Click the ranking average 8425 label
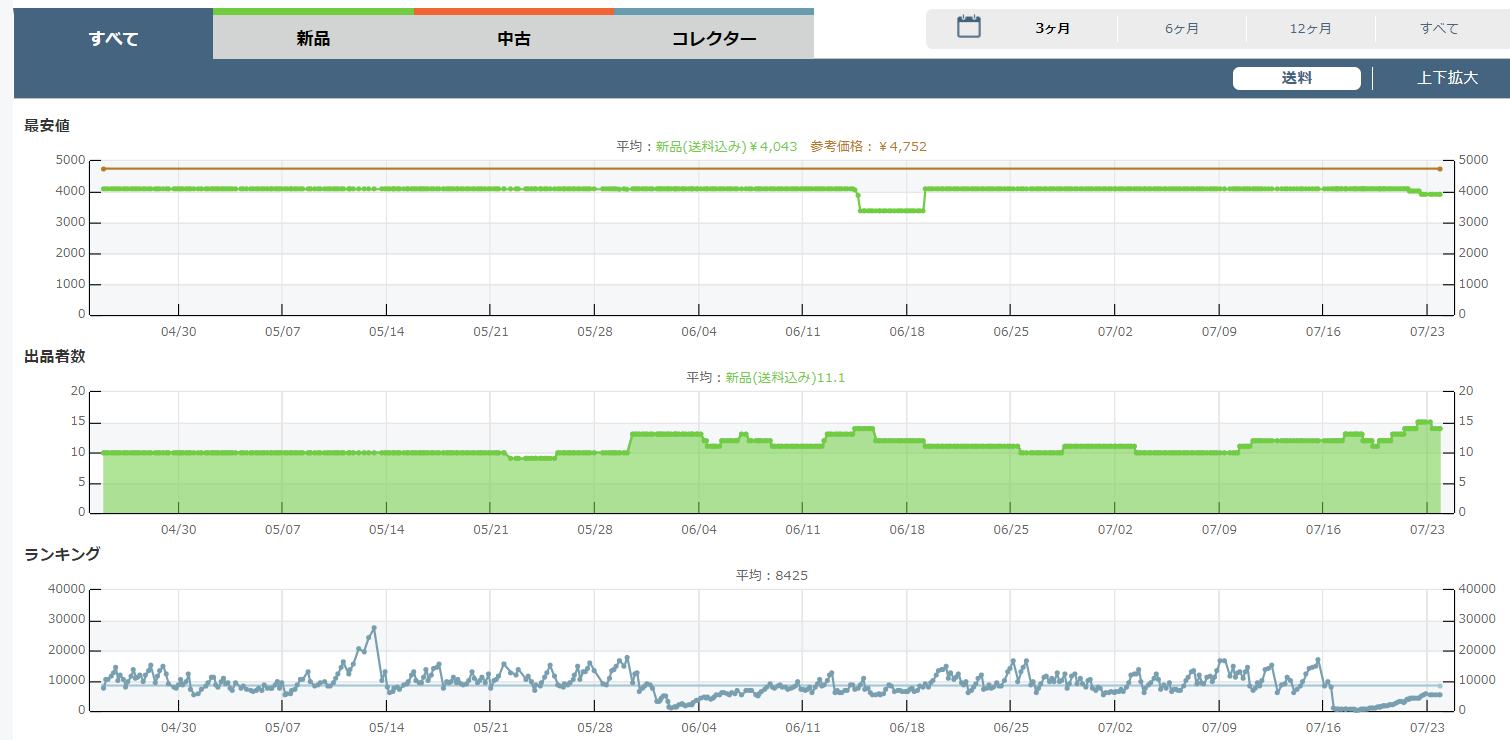Screen dimensions: 1510x740 [x=771, y=575]
